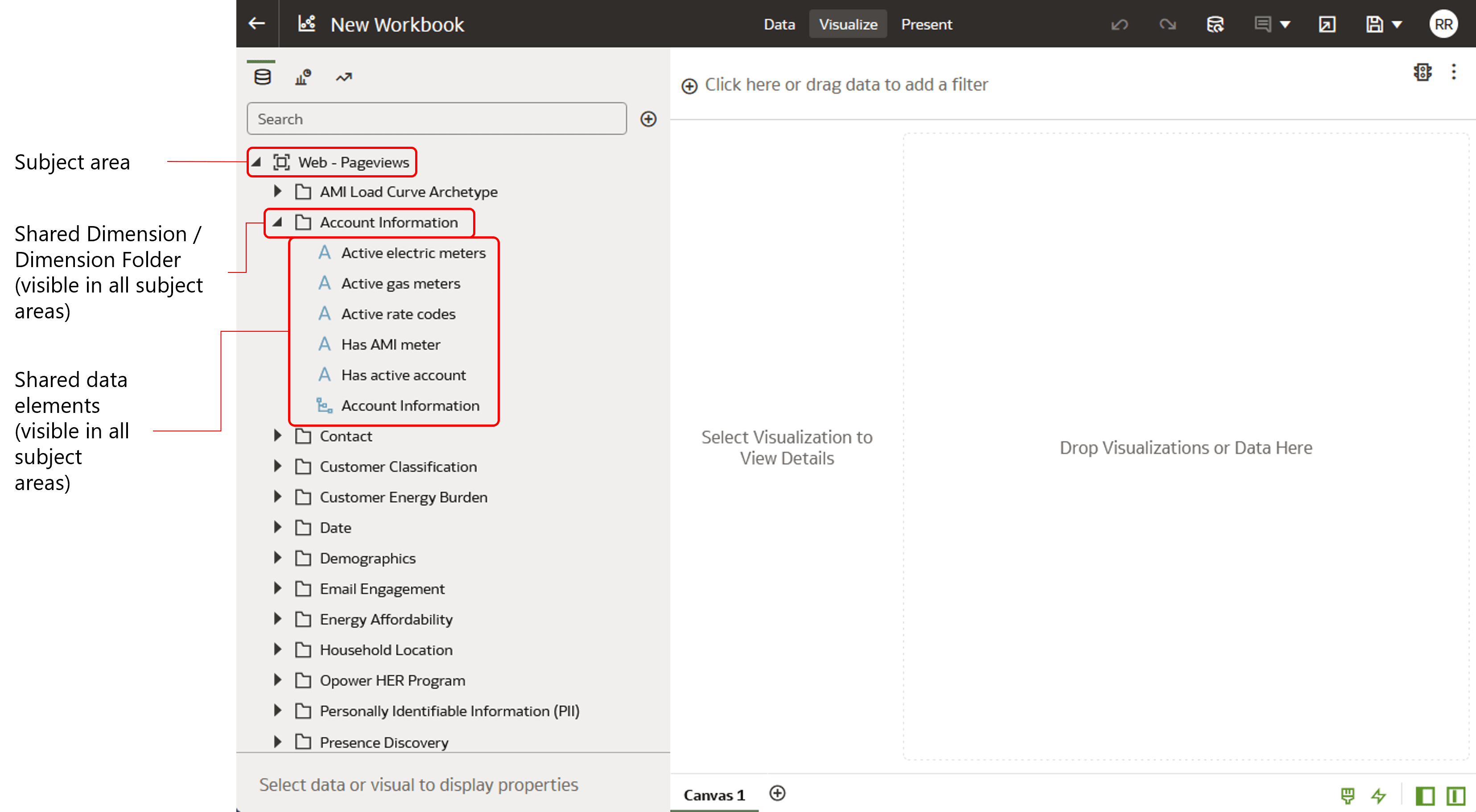The width and height of the screenshot is (1476, 812).
Task: Expand the Contact dimension folder
Action: tap(278, 436)
